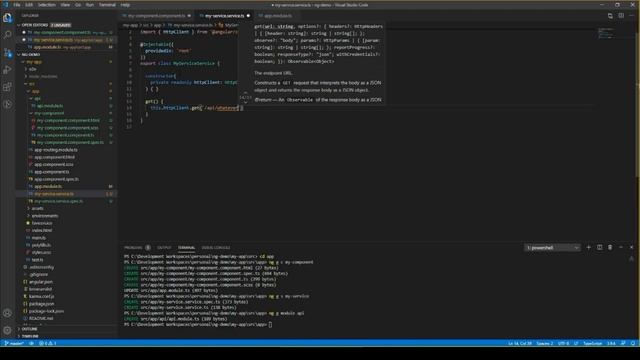The width and height of the screenshot is (640, 360).
Task: Click the TypeScript version status item
Action: pos(611,343)
